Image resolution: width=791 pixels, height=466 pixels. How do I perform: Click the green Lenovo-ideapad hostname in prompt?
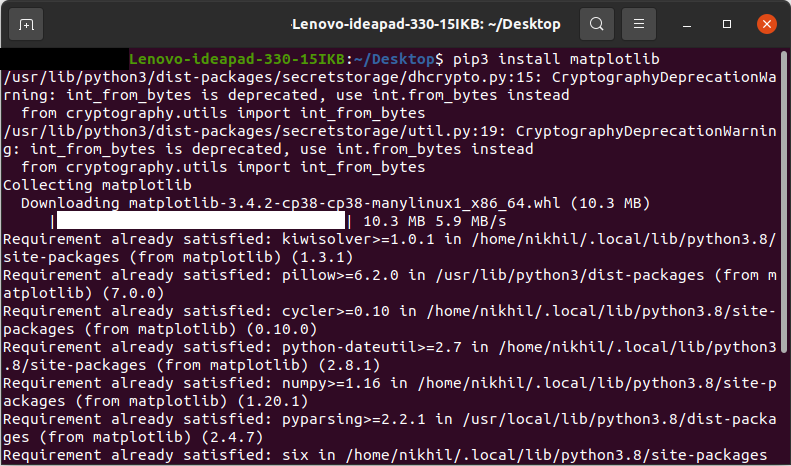click(237, 60)
